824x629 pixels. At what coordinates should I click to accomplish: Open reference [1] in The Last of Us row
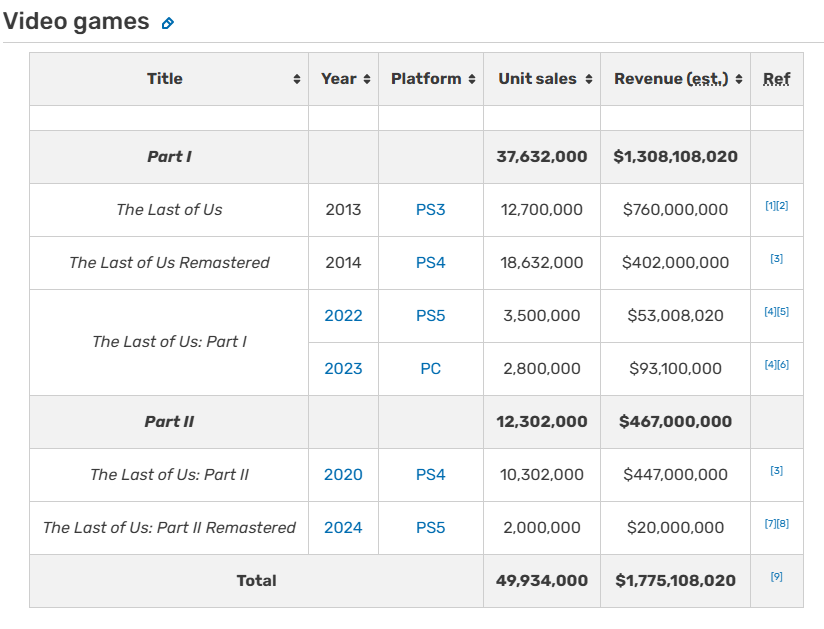[770, 205]
